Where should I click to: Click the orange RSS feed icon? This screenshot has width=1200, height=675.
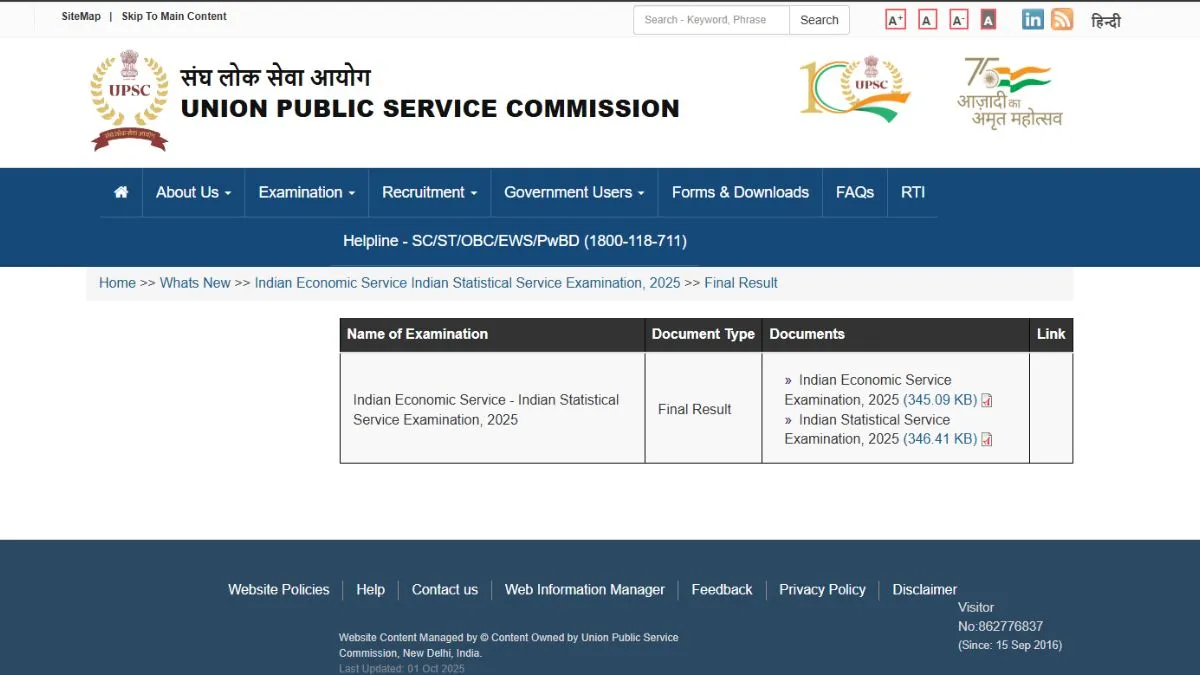pos(1062,18)
